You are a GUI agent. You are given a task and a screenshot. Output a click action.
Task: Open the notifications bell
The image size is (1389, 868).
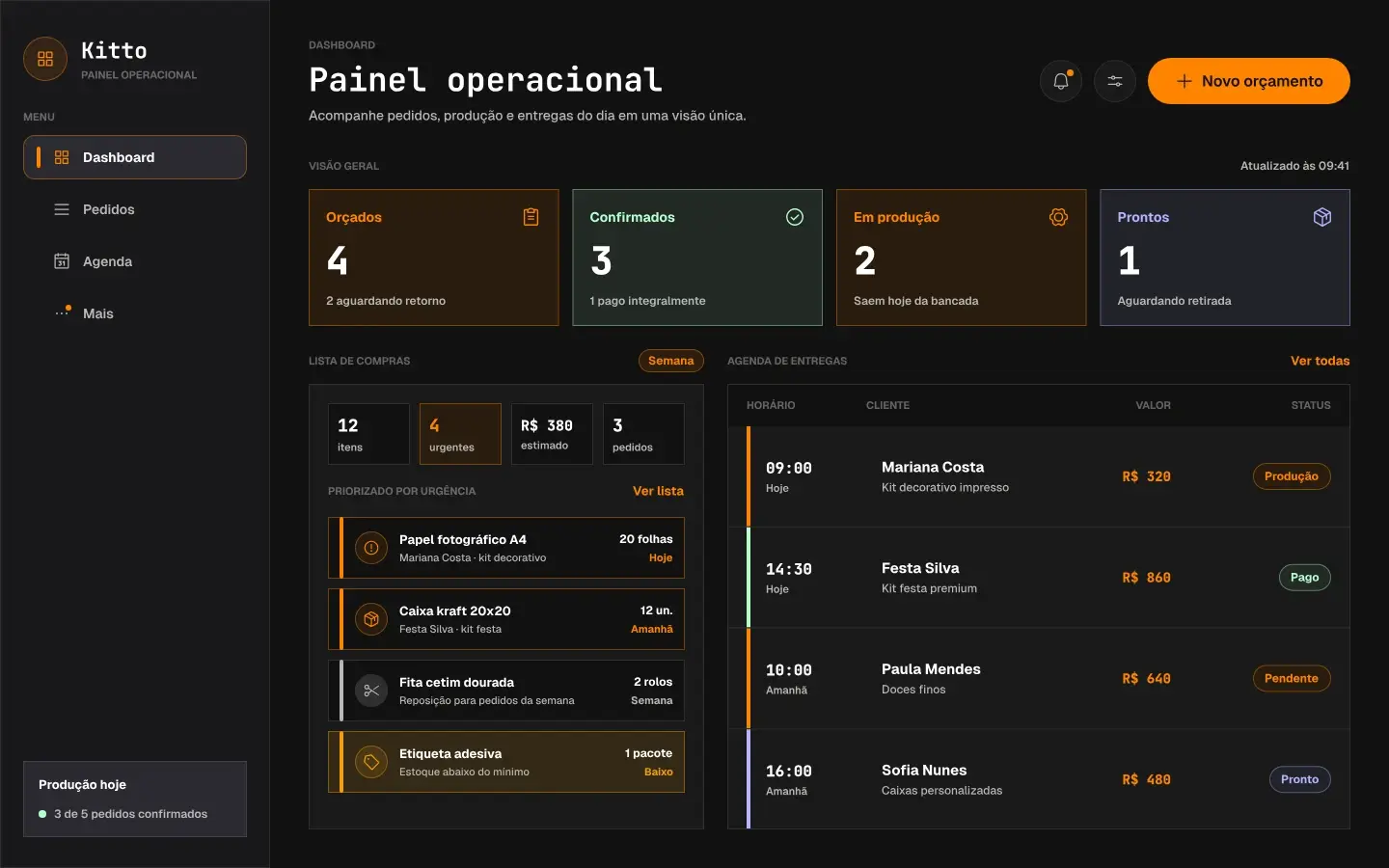click(1061, 81)
